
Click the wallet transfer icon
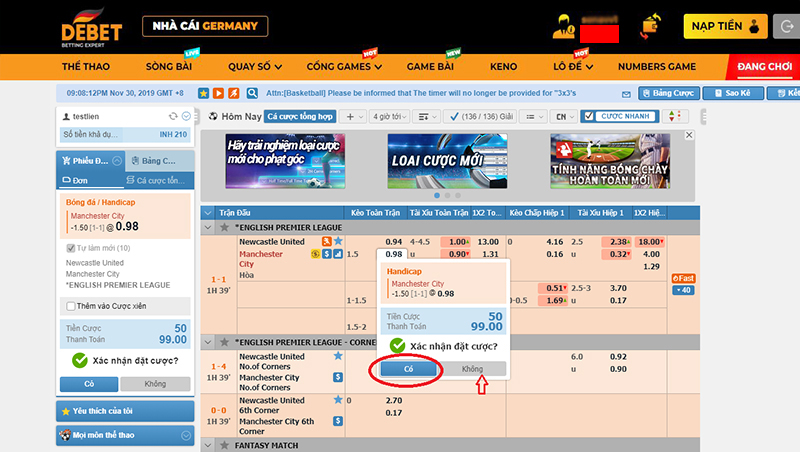650,26
